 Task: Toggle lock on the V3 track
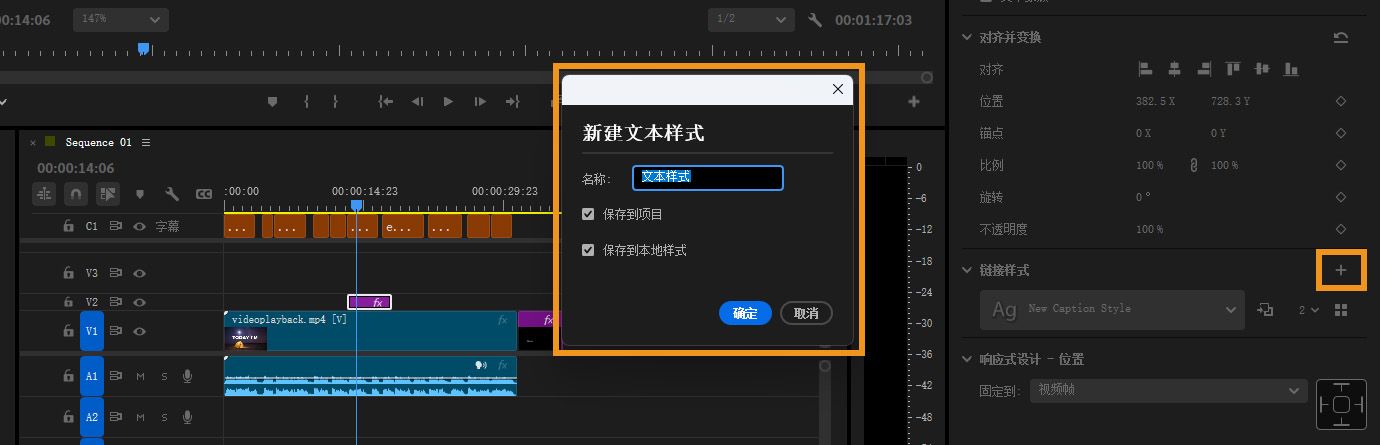coord(68,273)
